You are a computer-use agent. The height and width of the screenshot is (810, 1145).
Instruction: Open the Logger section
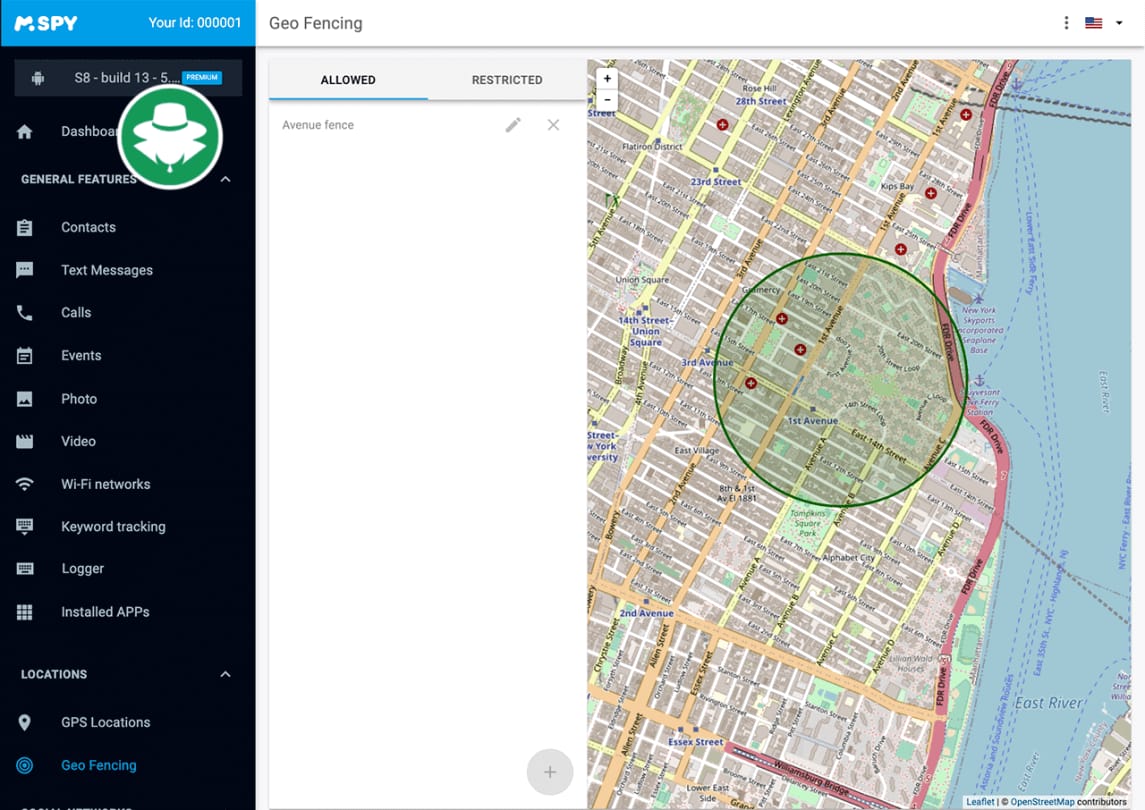point(80,568)
